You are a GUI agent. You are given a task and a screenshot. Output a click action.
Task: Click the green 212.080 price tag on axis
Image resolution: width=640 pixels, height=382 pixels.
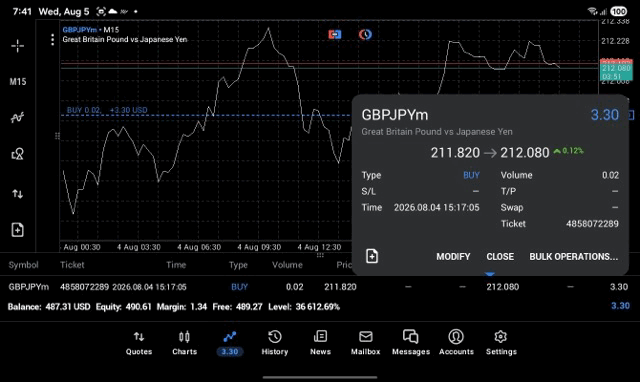[x=616, y=72]
